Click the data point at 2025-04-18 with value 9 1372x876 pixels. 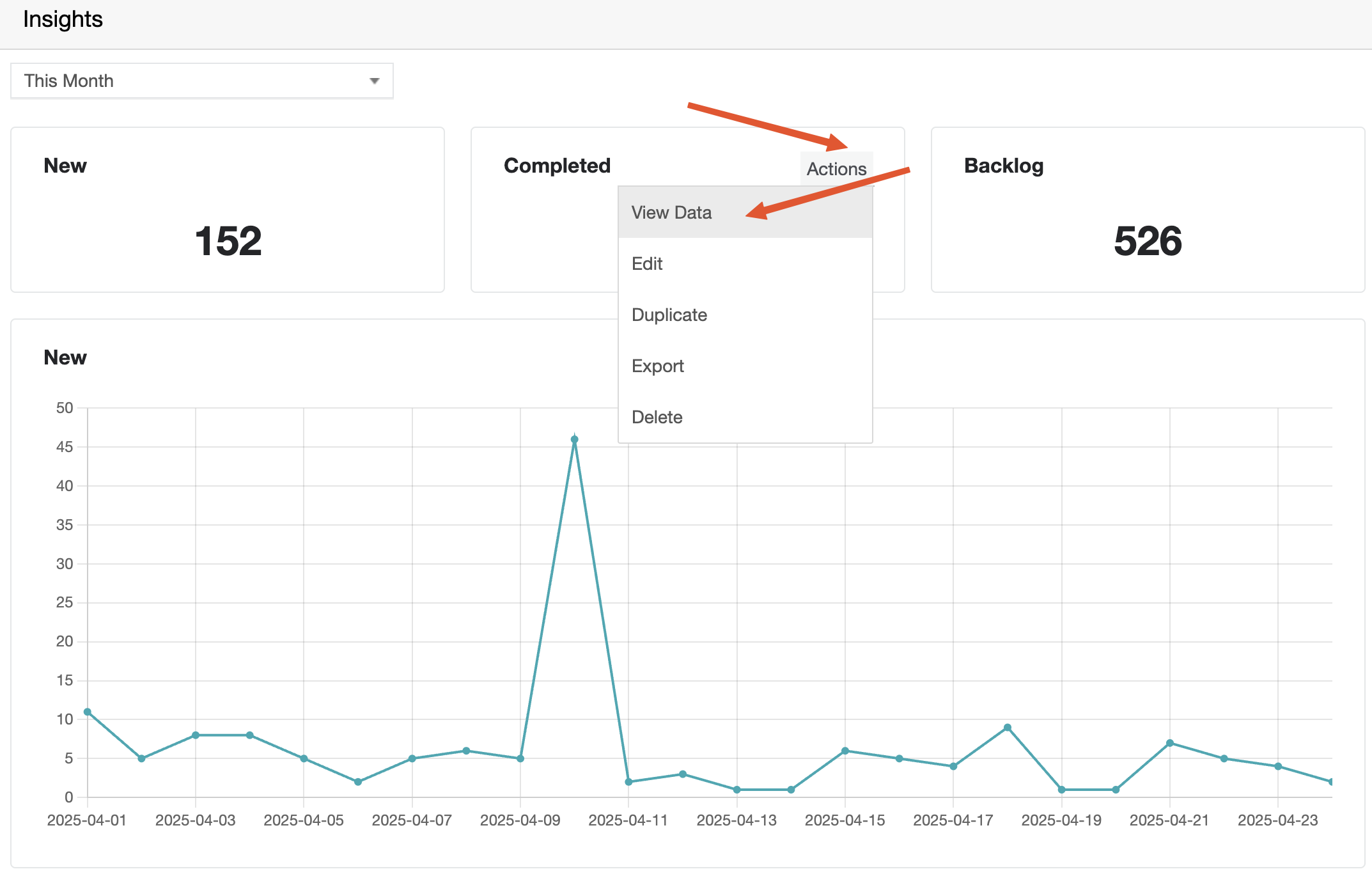[x=1008, y=728]
